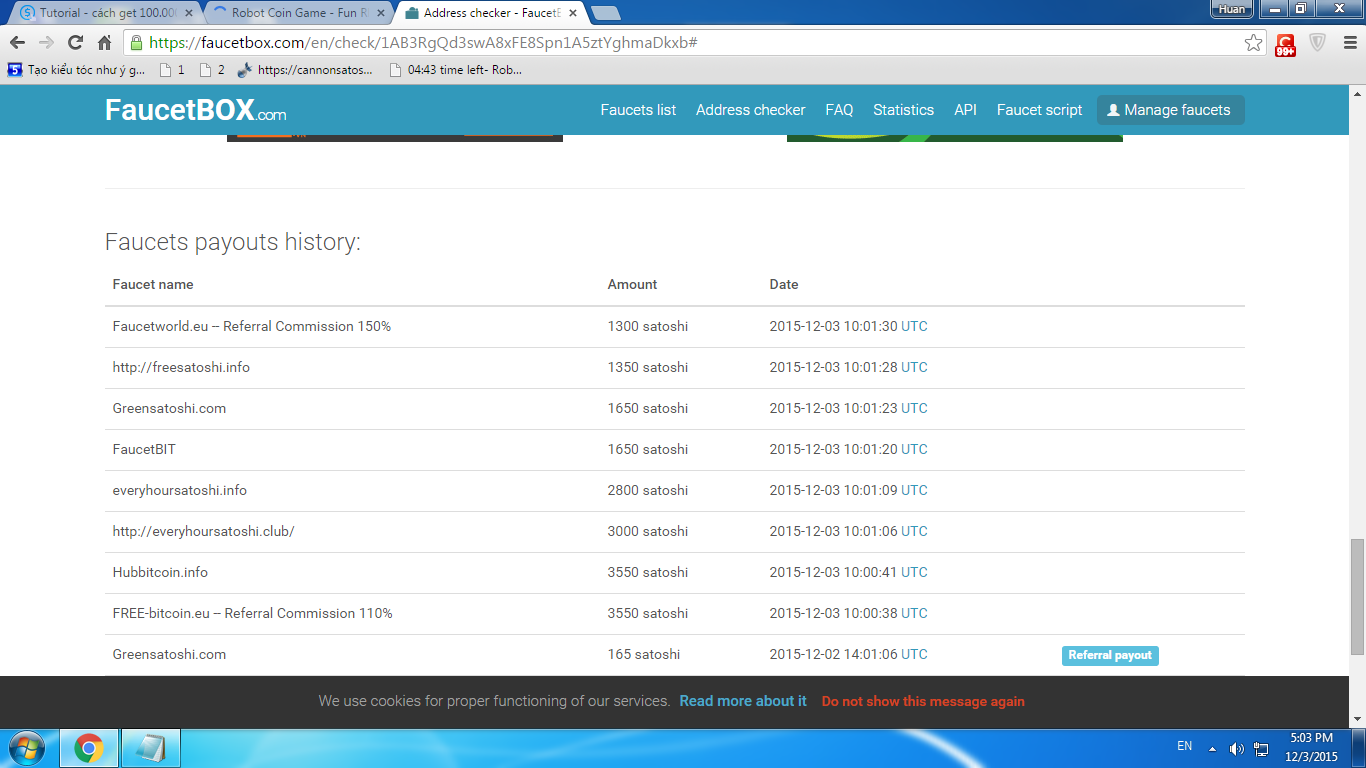The width and height of the screenshot is (1366, 768).
Task: Click the scrollbar down arrow
Action: click(x=1357, y=719)
